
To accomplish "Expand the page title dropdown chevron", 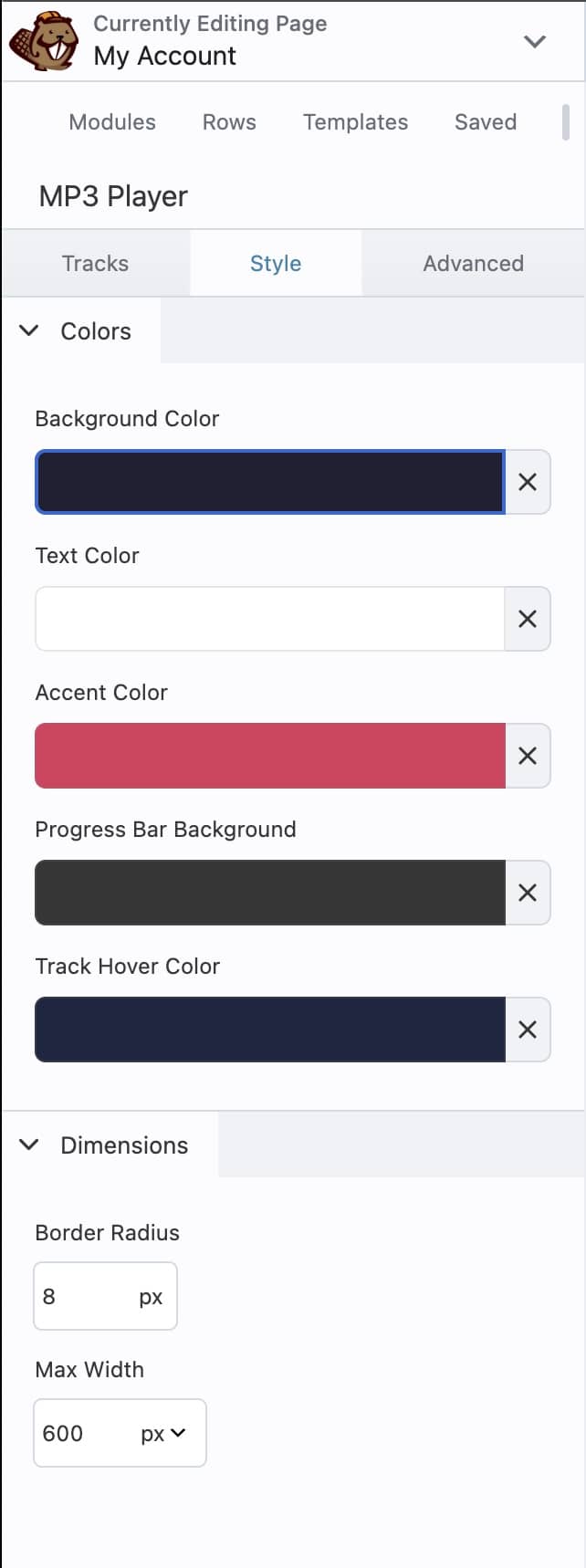I will [x=535, y=41].
